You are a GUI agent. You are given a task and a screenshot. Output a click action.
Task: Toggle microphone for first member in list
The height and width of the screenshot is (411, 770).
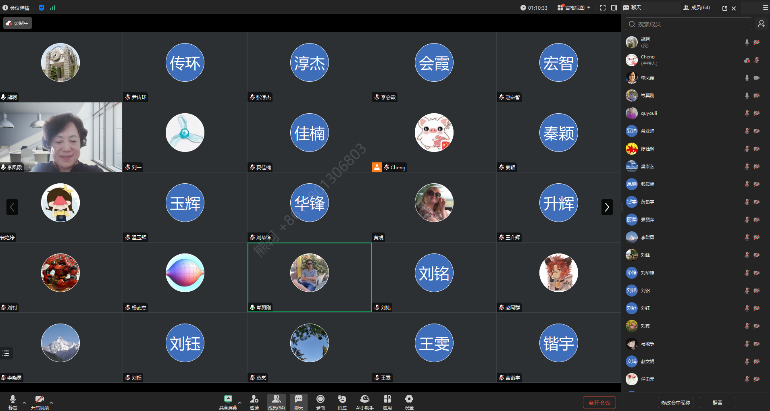(x=747, y=42)
